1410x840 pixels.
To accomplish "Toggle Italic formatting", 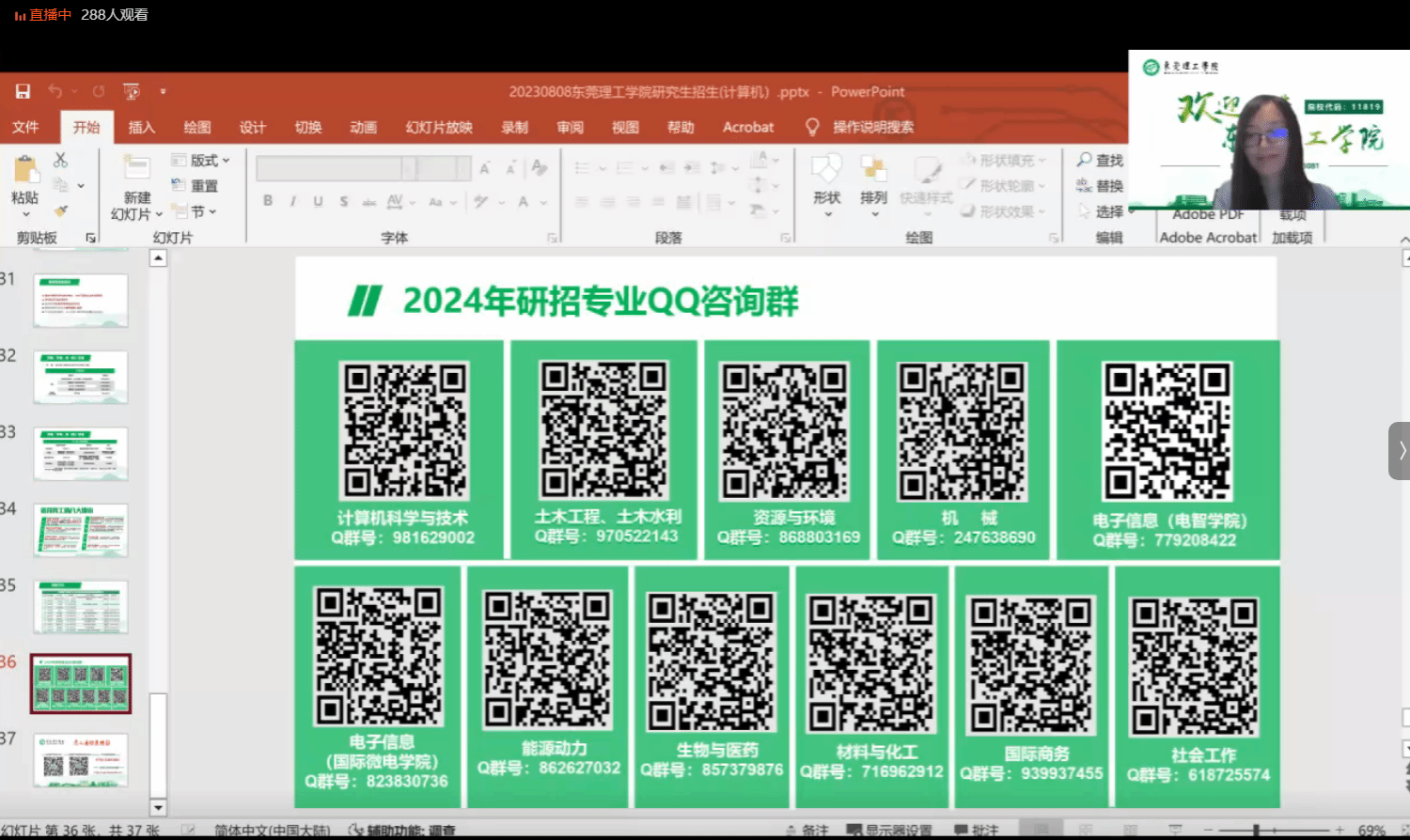I will click(x=293, y=201).
